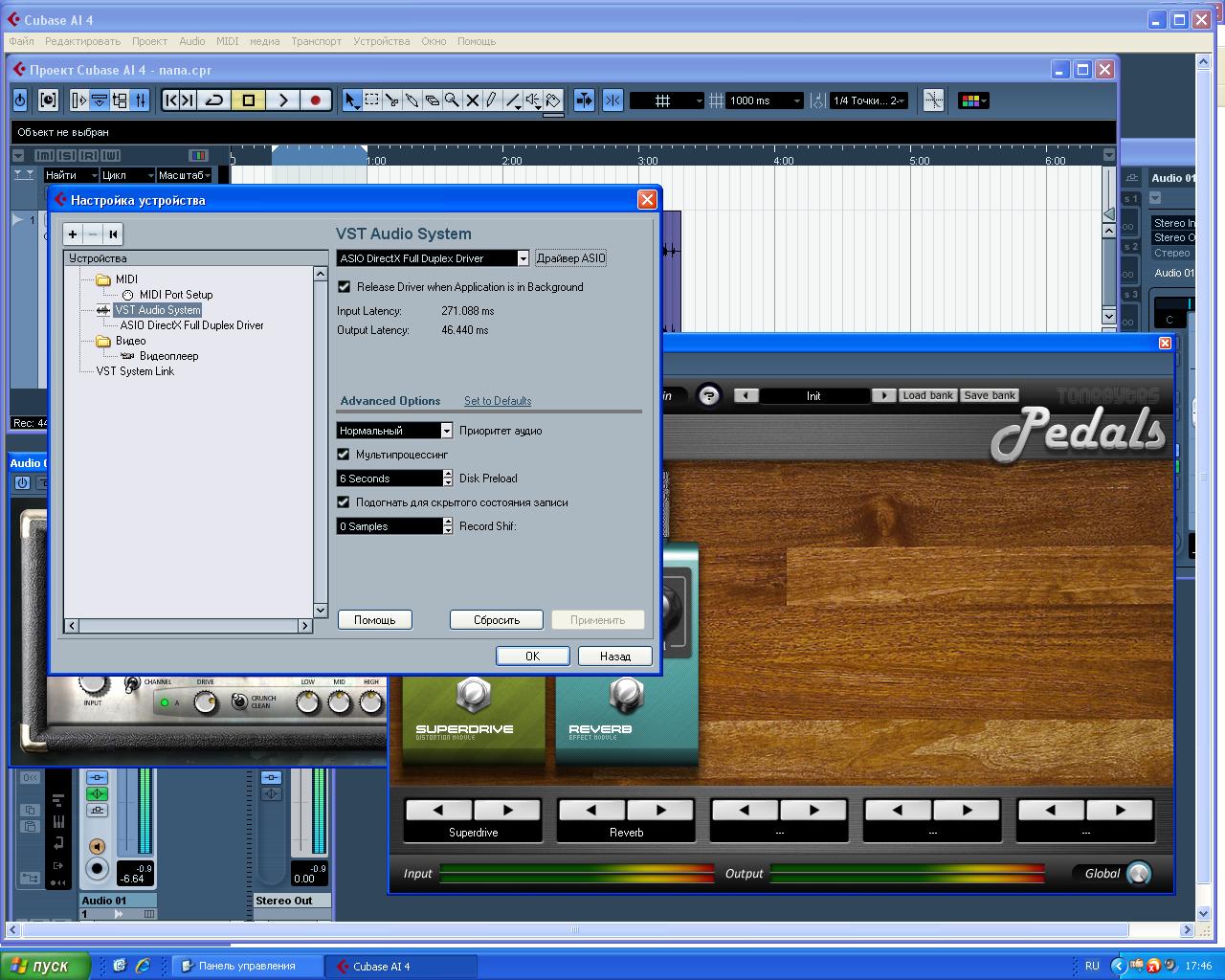The image size is (1225, 980).
Task: Toggle Autoscroll button in toolbar
Action: pos(584,100)
